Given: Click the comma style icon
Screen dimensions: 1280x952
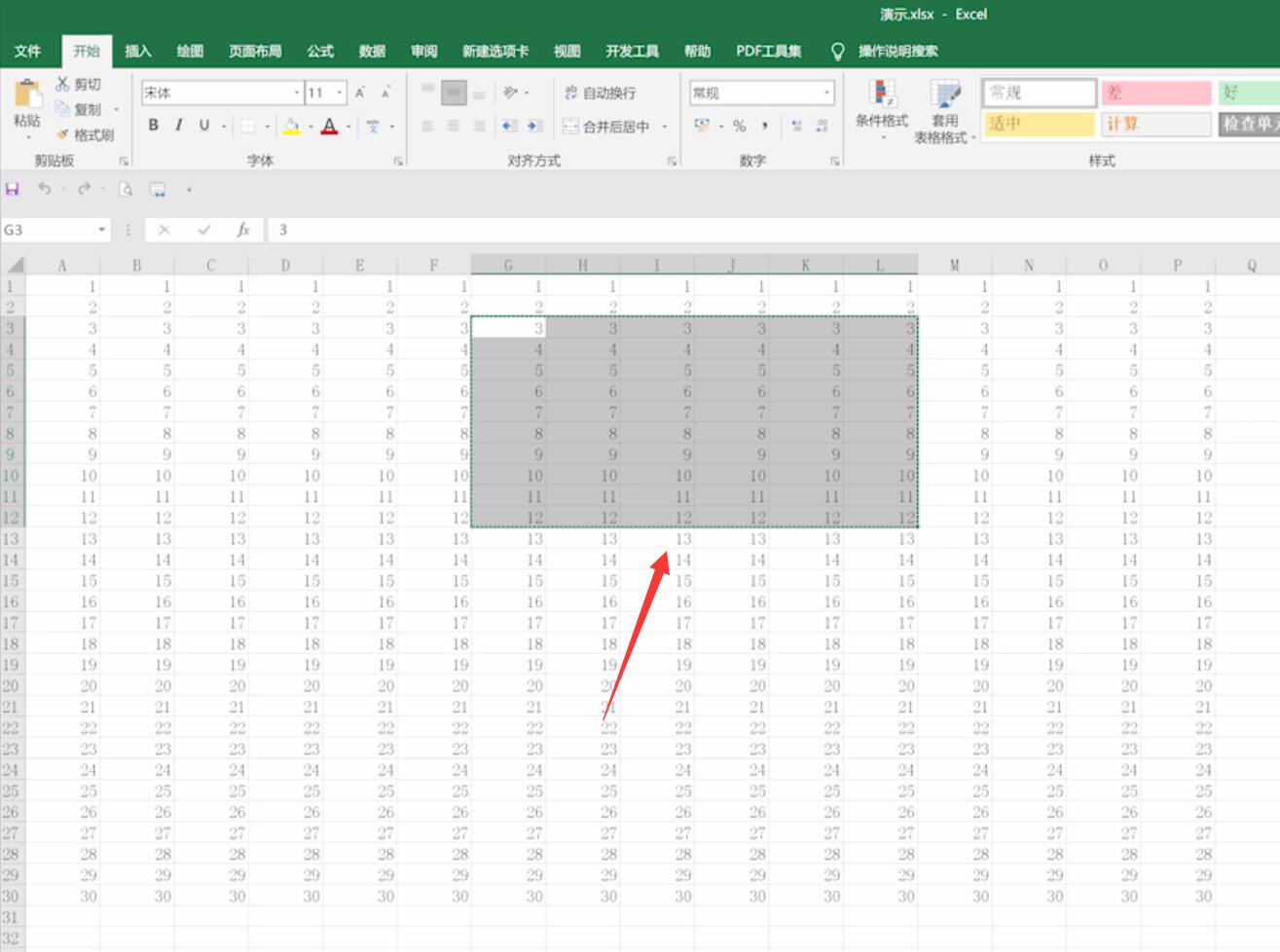Looking at the screenshot, I should tap(765, 126).
